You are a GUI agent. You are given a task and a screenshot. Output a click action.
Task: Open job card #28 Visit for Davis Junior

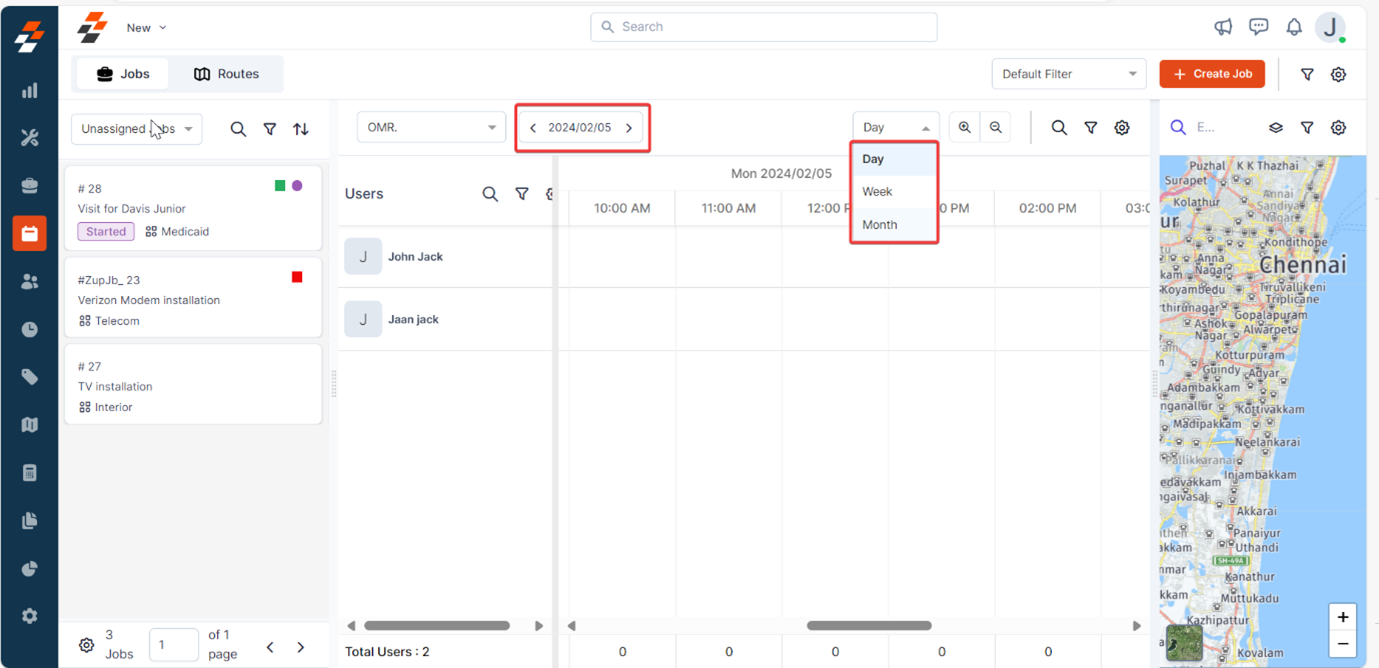pyautogui.click(x=194, y=209)
